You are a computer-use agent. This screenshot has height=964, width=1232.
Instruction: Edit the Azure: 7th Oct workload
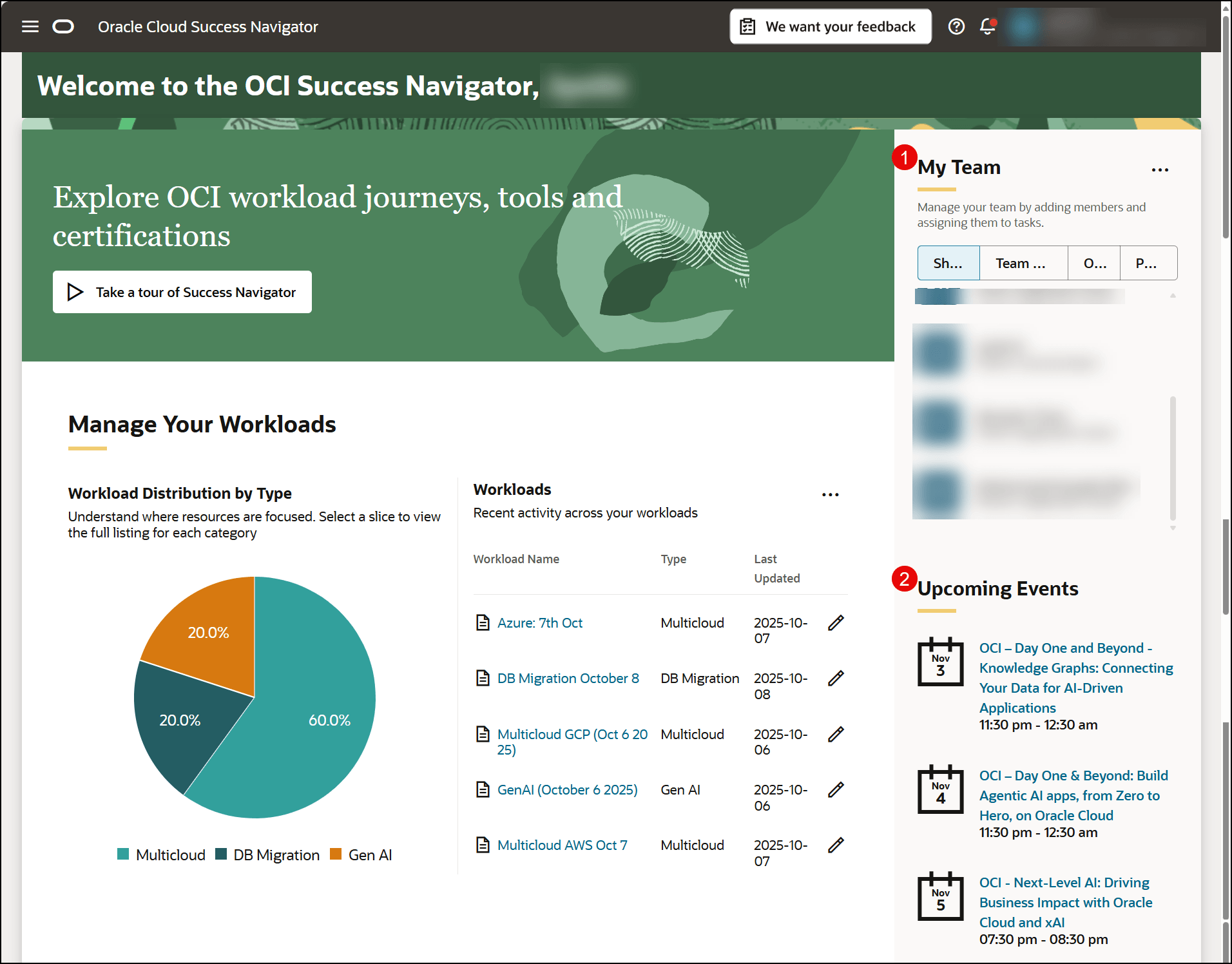836,622
